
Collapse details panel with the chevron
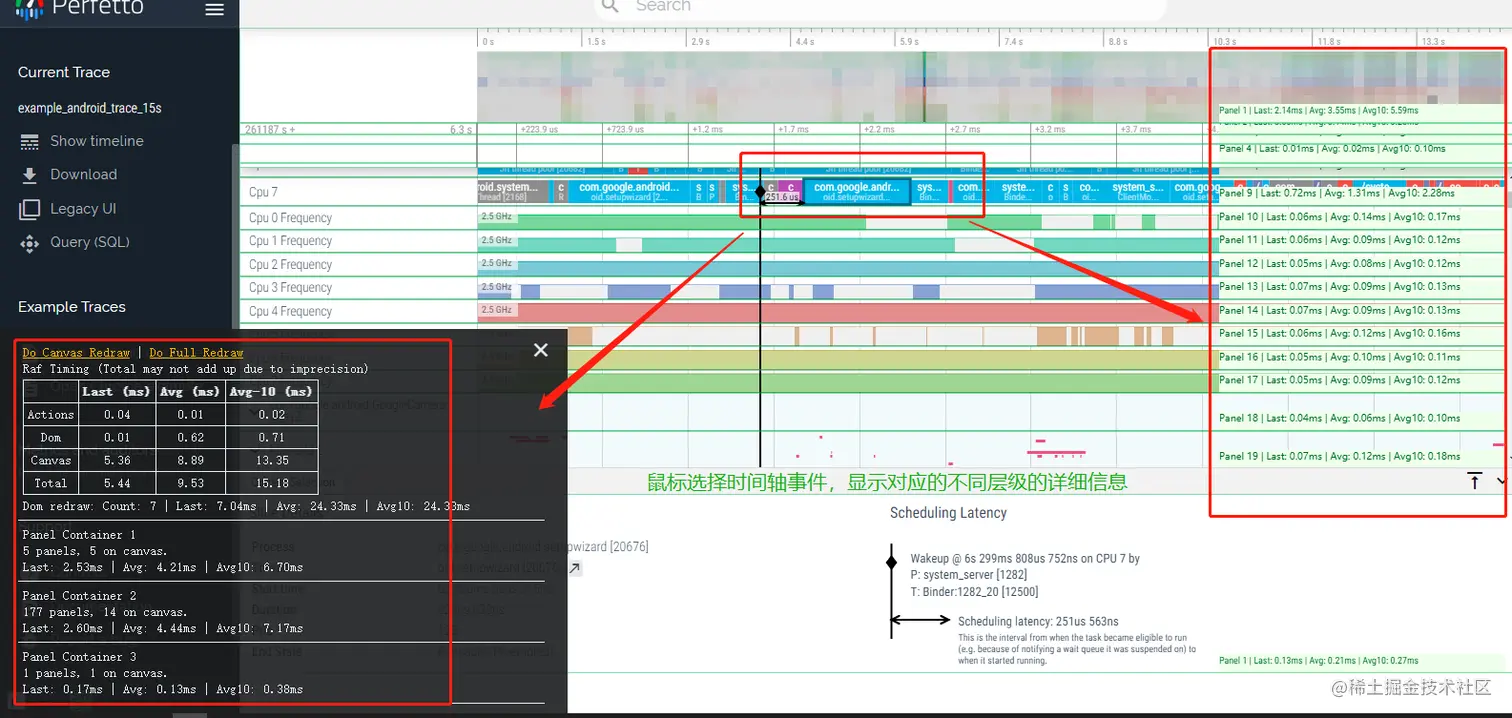(1501, 481)
